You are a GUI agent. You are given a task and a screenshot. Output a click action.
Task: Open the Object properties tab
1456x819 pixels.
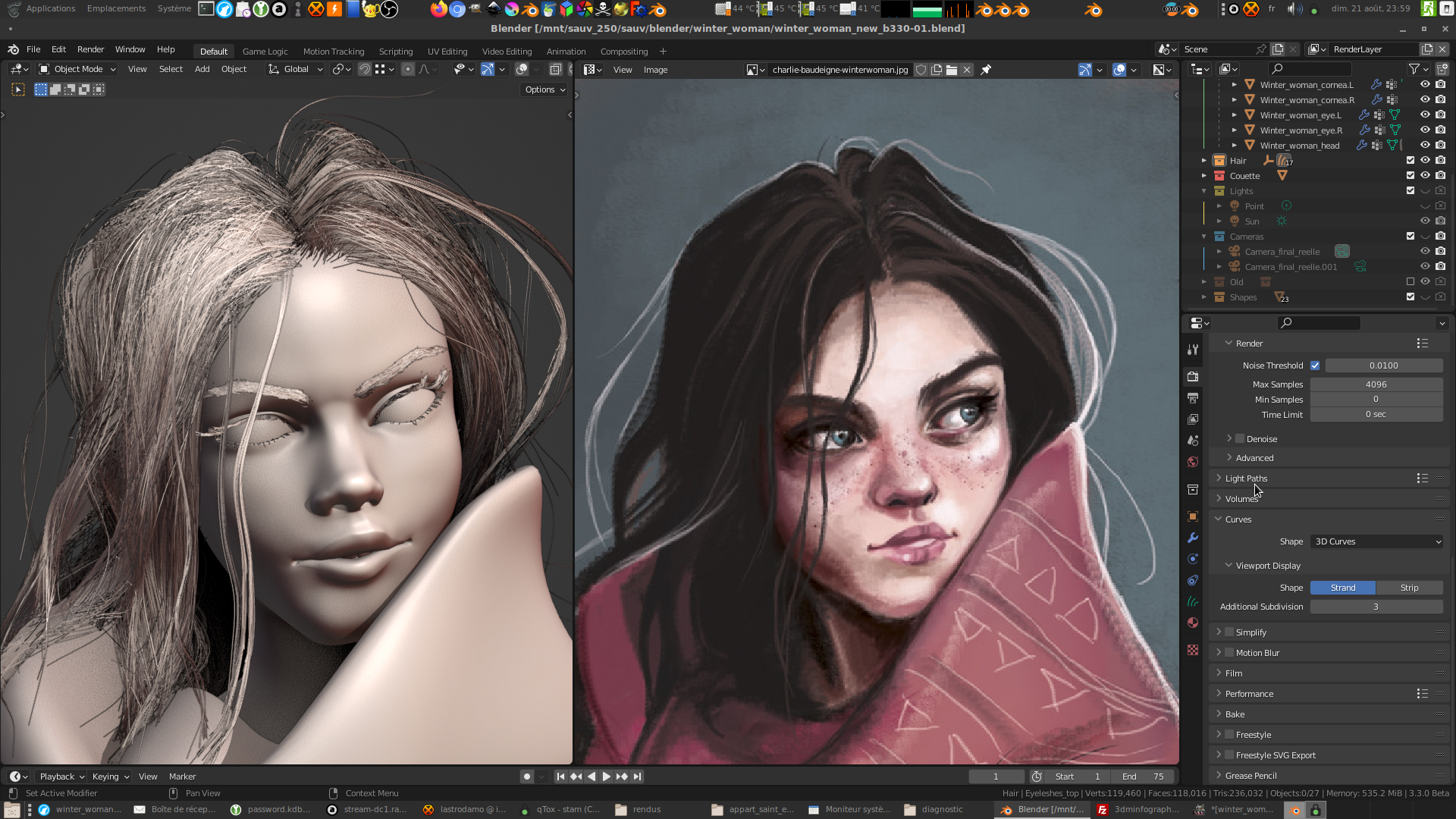1193,516
